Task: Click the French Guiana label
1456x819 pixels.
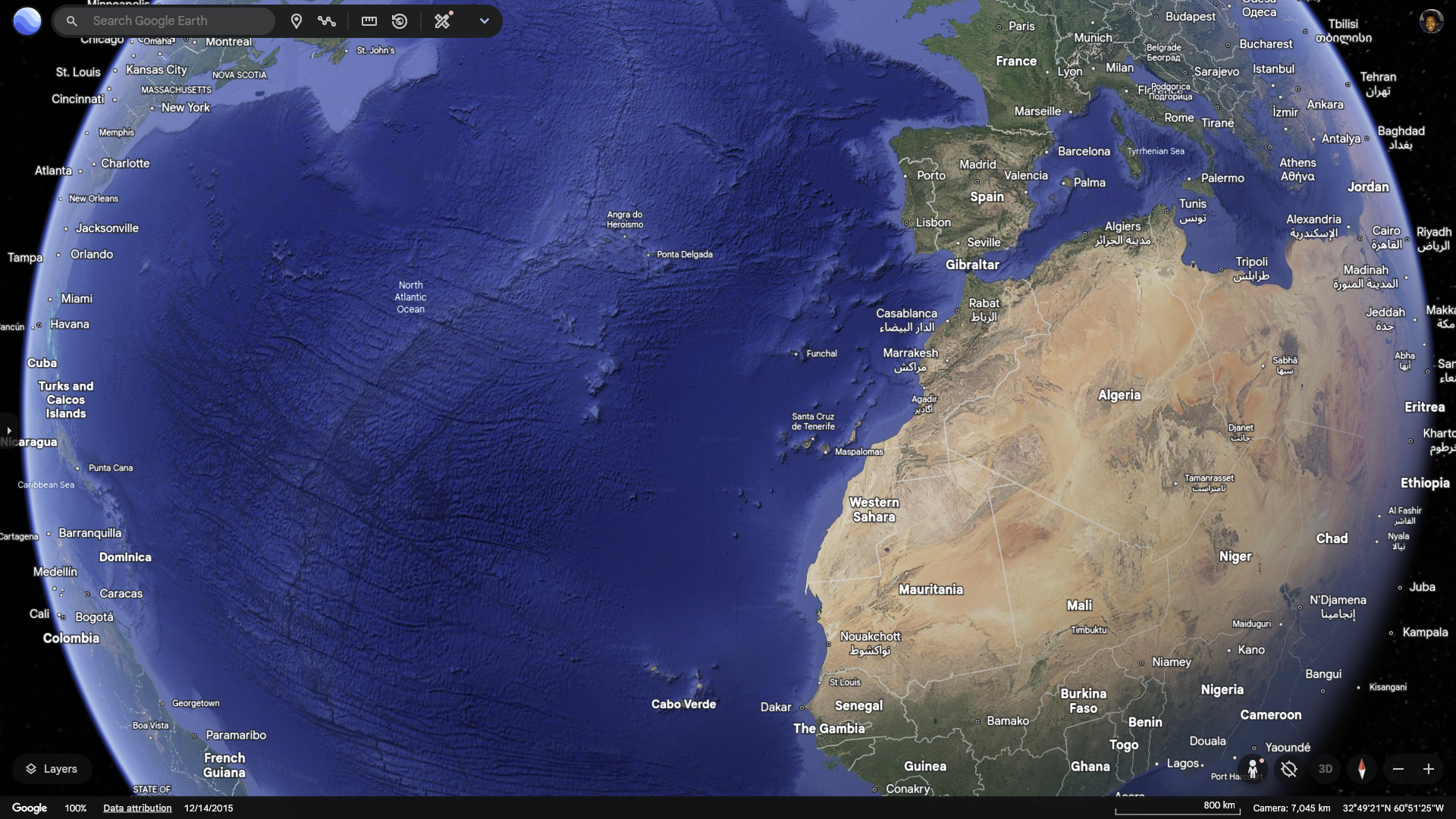Action: tap(224, 765)
